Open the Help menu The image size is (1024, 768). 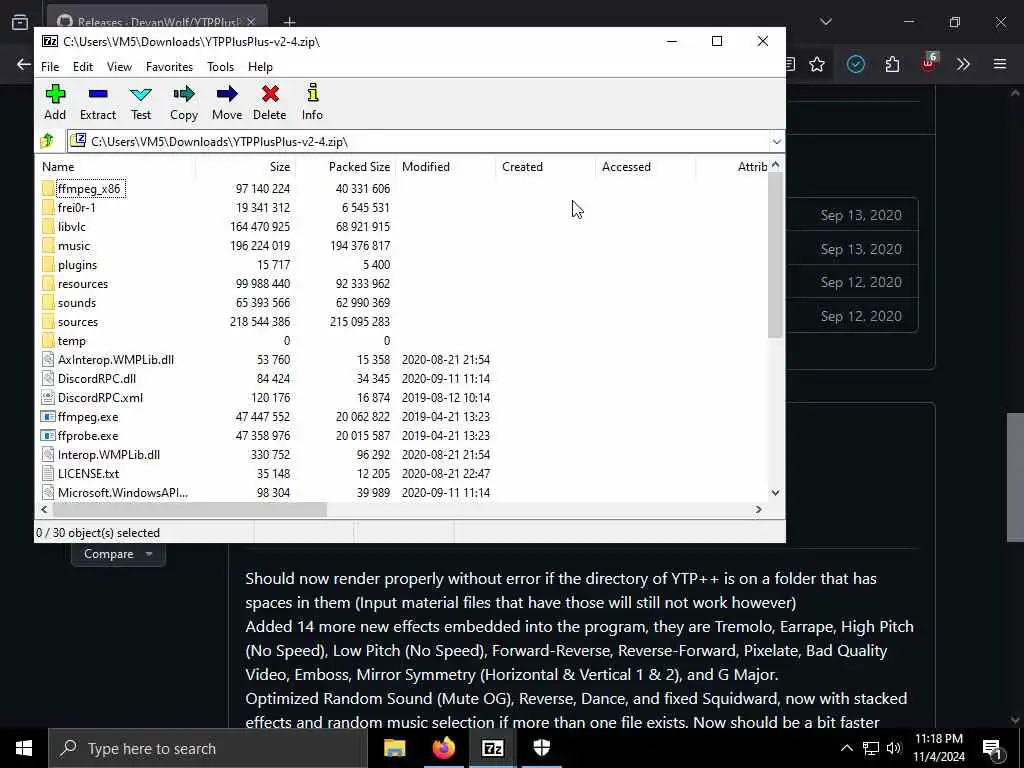pyautogui.click(x=260, y=67)
